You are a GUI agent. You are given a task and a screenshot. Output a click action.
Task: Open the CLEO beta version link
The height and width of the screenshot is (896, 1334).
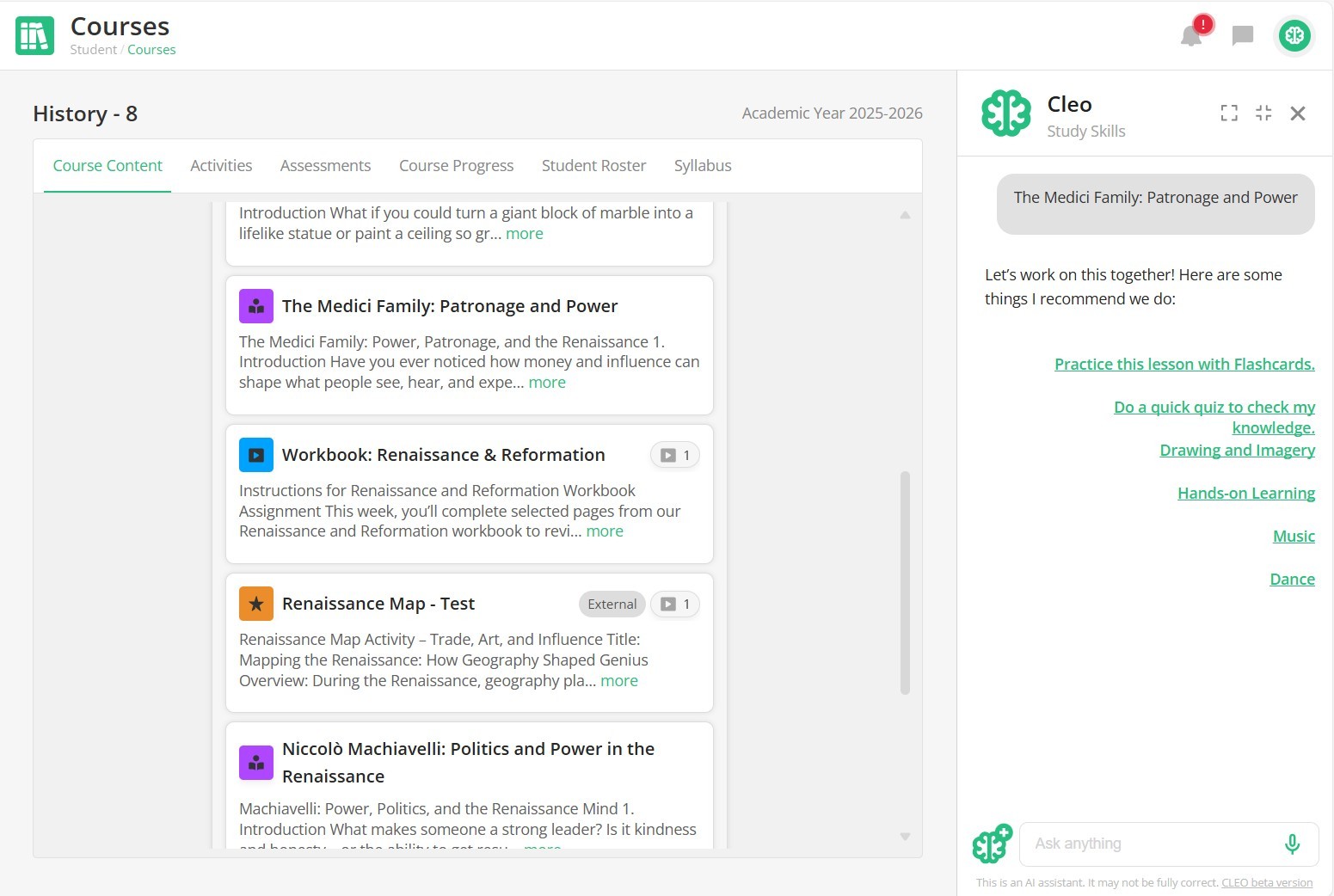pyautogui.click(x=1267, y=883)
